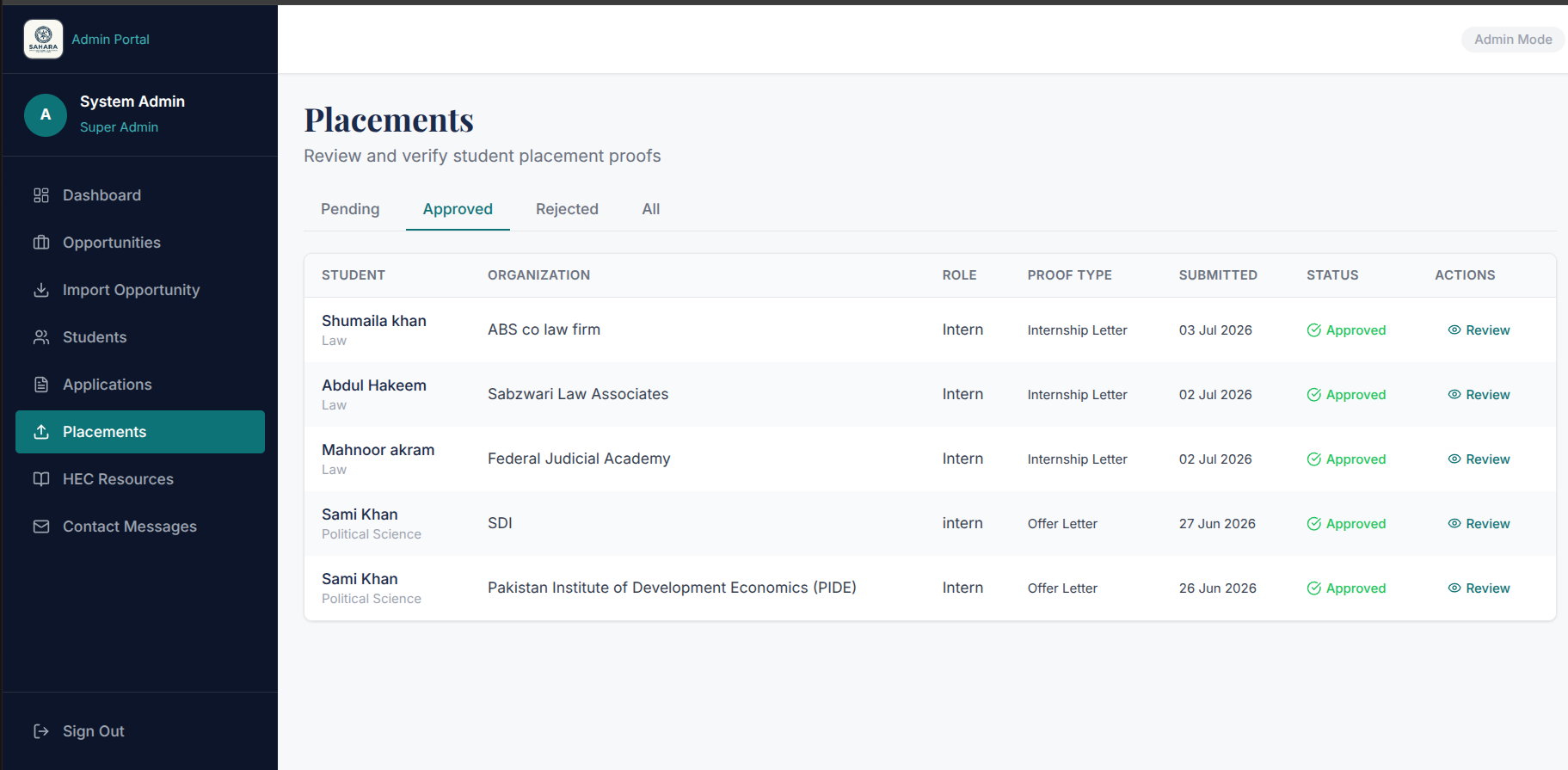This screenshot has height=770, width=1568.
Task: Click the Sign Out arrow icon
Action: point(41,731)
